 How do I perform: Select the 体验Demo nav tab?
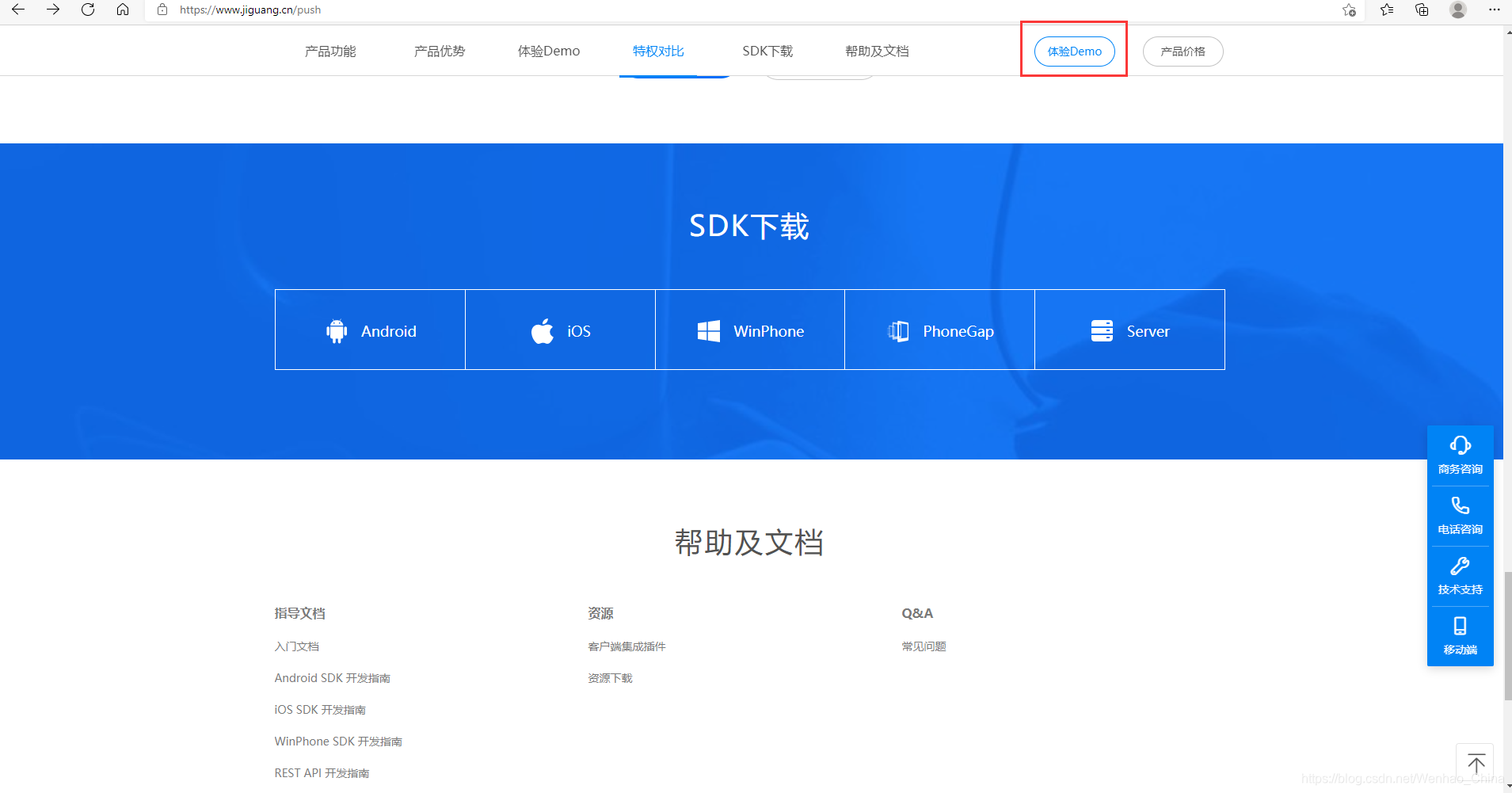(549, 51)
